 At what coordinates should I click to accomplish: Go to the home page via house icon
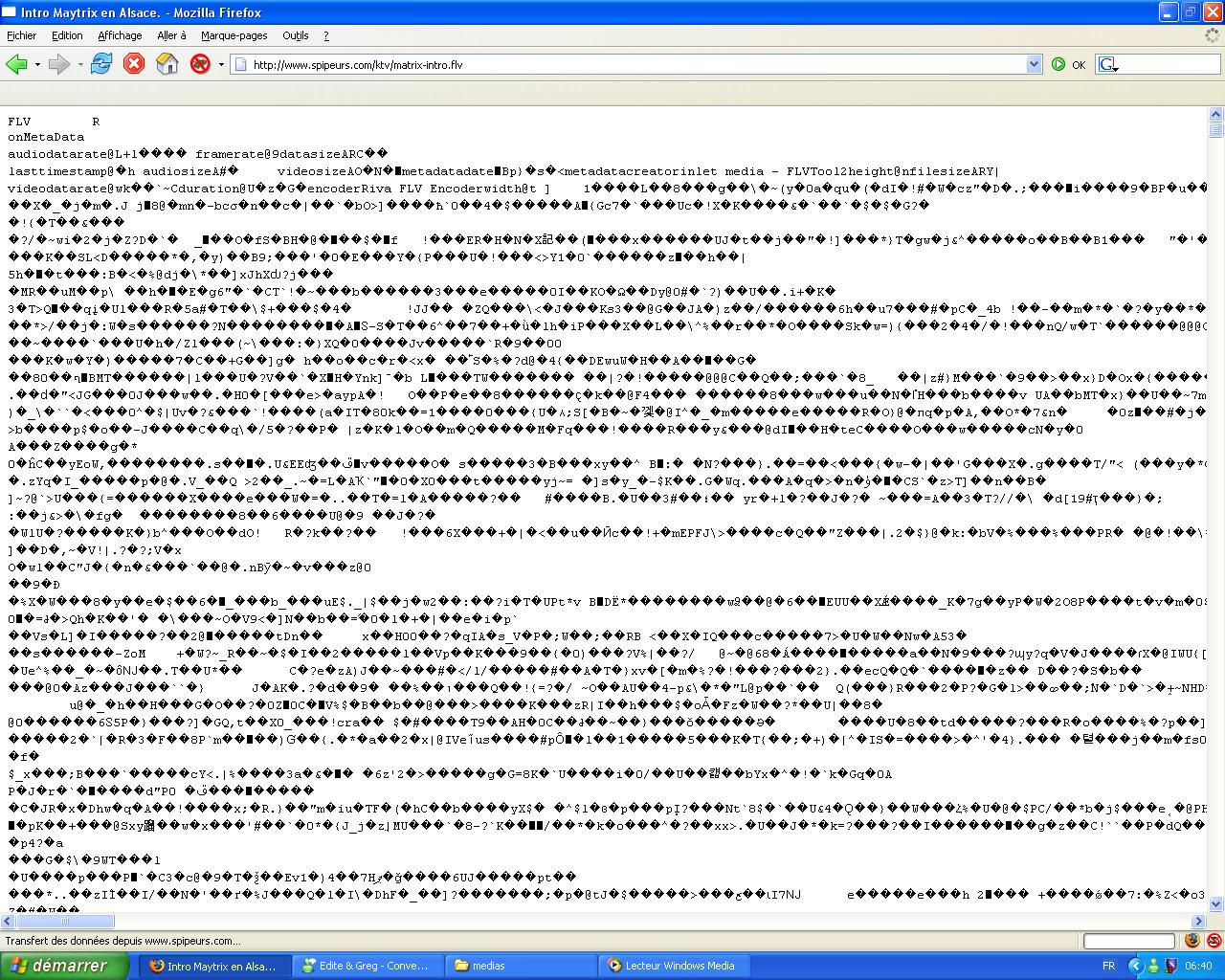coord(167,64)
